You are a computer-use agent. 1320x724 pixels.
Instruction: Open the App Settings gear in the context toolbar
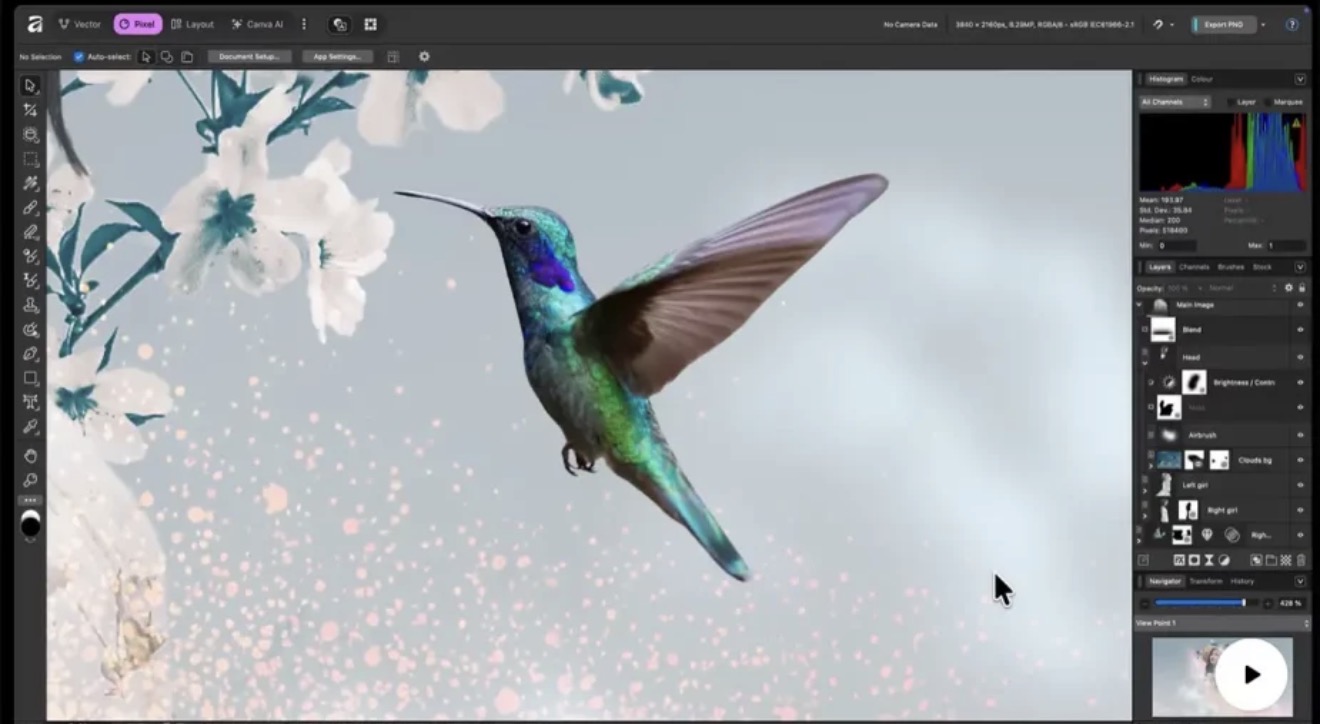click(x=424, y=57)
